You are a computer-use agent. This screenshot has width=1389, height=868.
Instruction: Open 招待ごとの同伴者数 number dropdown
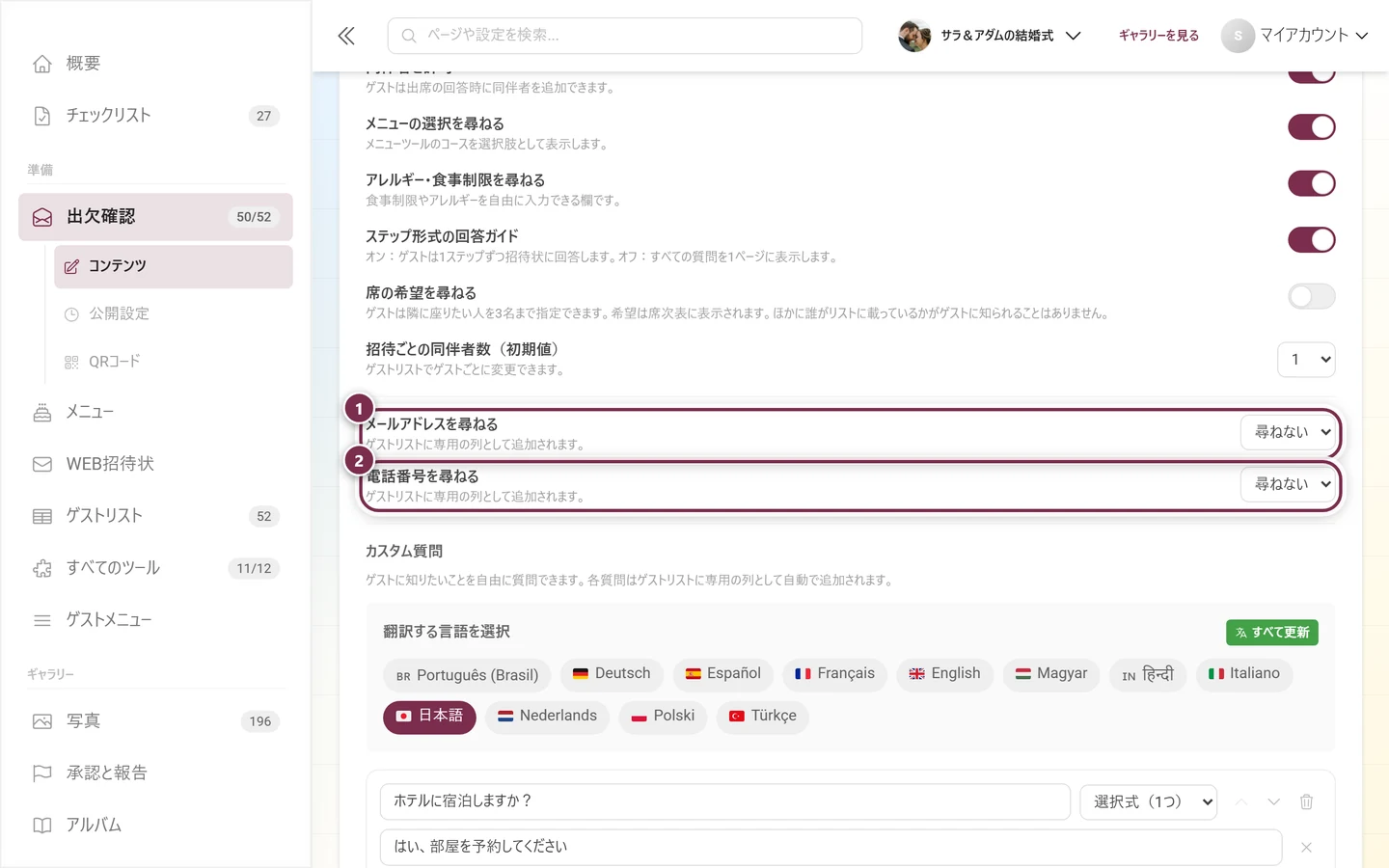1306,360
